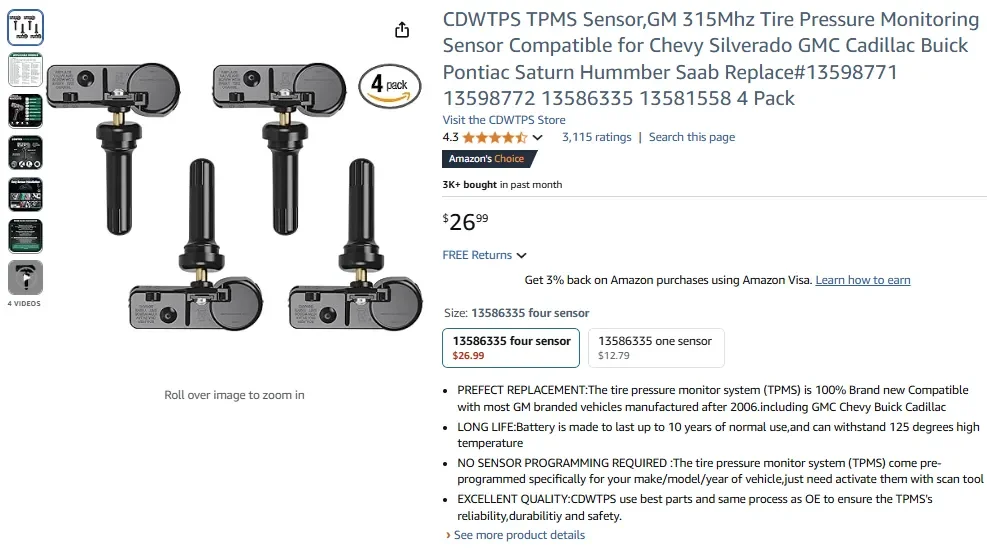Select the third product thumbnail

coord(25,111)
